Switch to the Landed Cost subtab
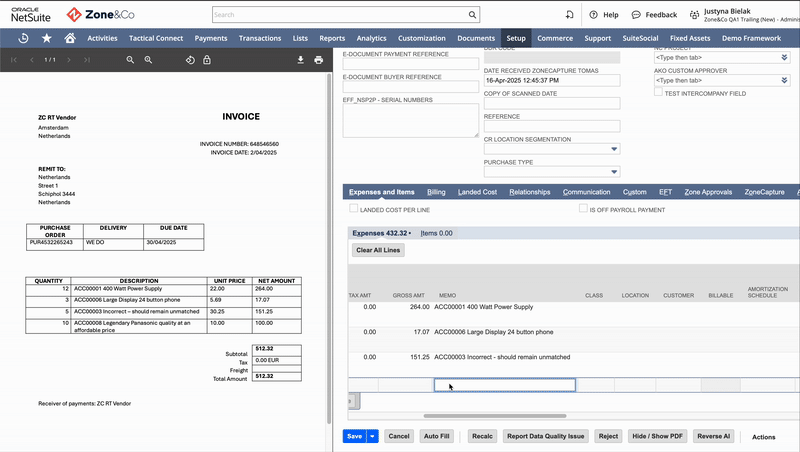The image size is (800, 452). coord(477,192)
